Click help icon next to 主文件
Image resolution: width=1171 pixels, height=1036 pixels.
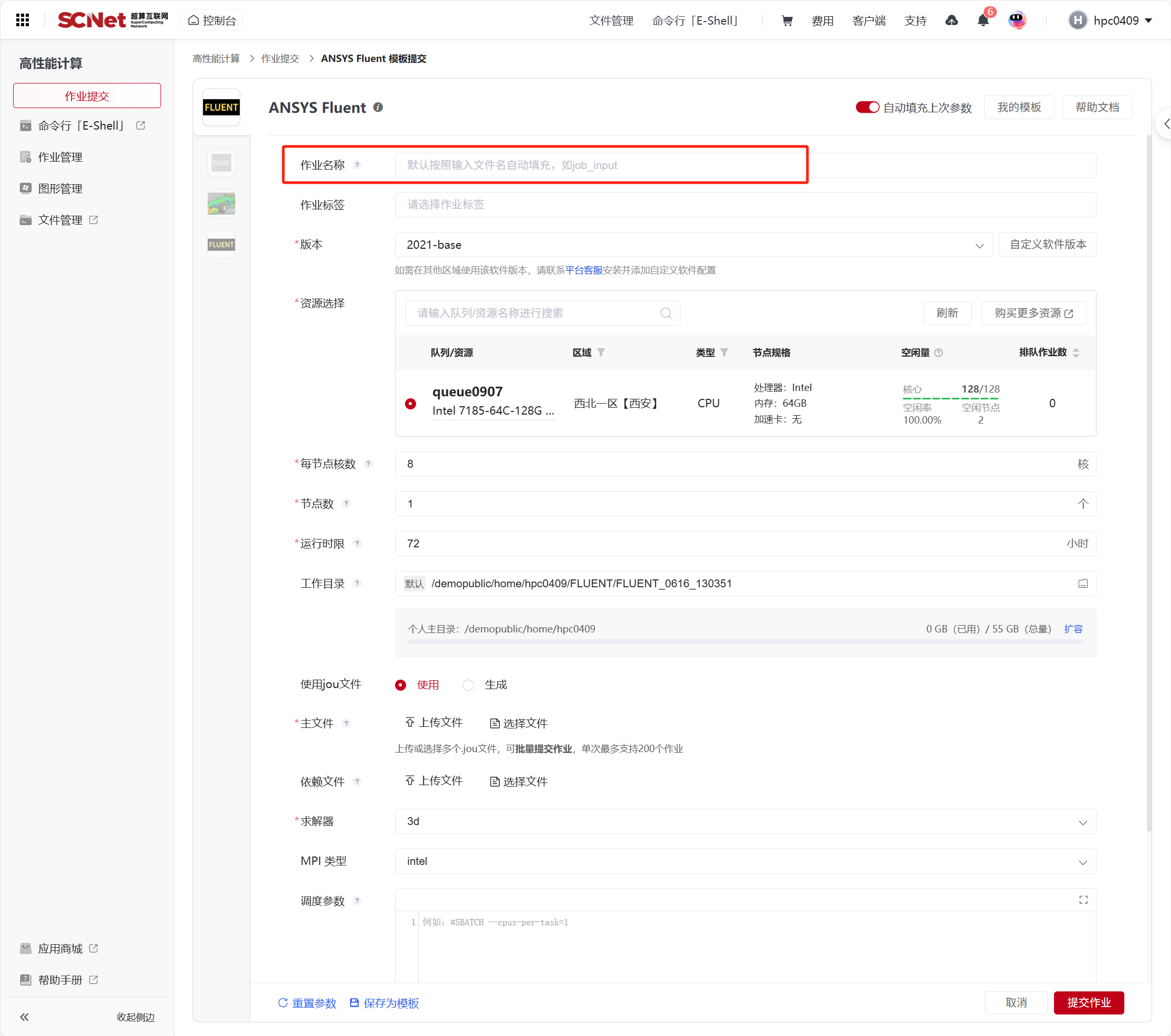pyautogui.click(x=346, y=723)
